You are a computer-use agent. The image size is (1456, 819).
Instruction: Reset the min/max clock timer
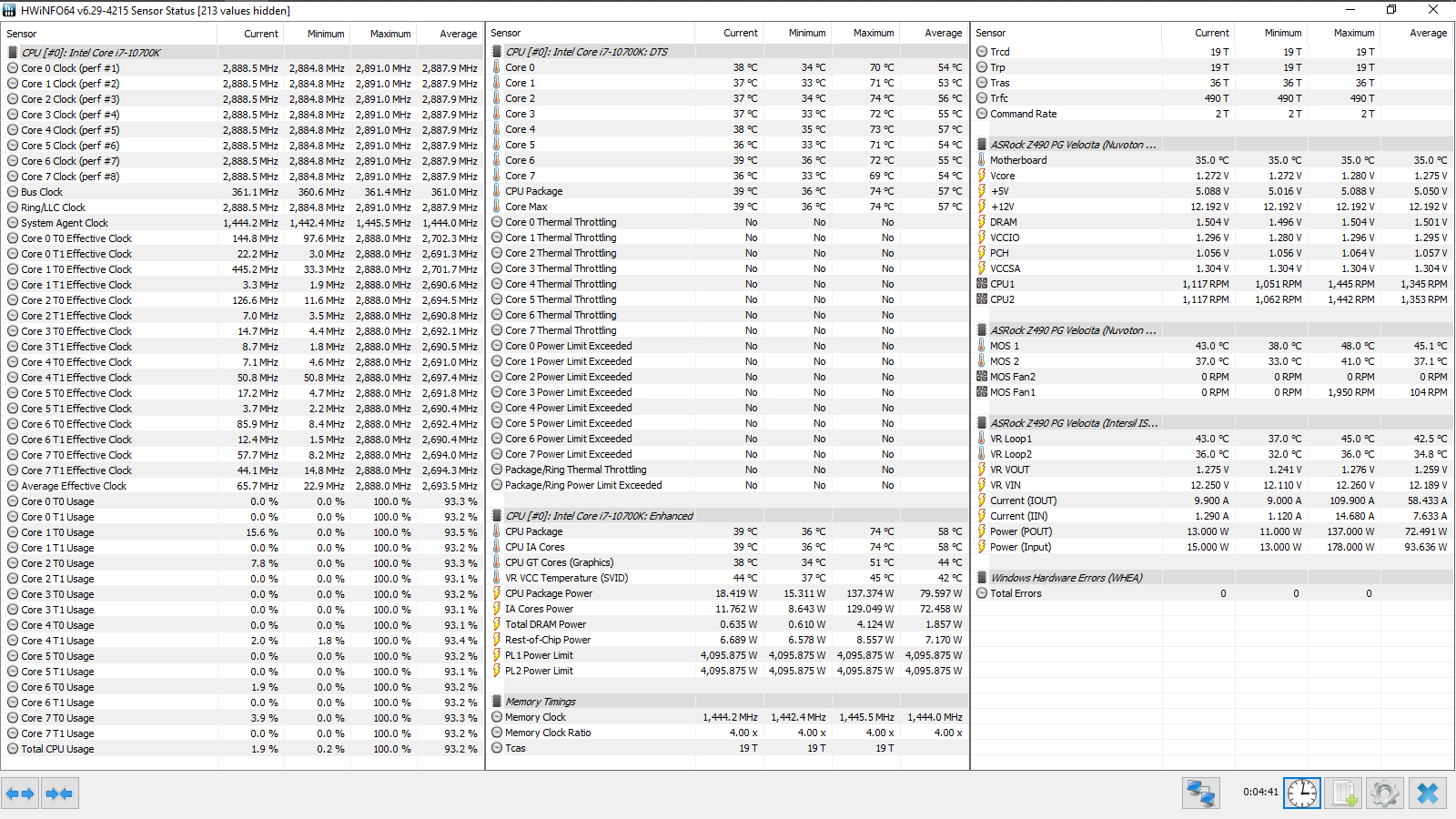(x=1302, y=794)
